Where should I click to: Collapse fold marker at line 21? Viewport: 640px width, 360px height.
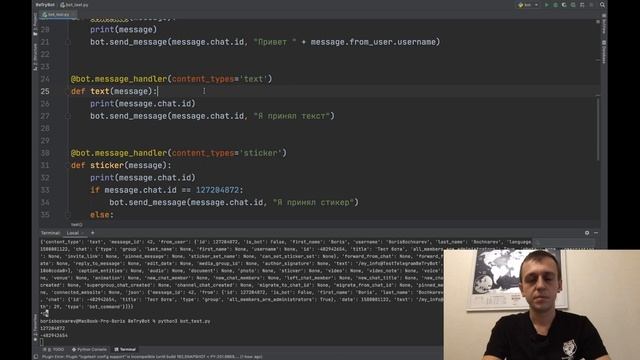click(x=68, y=42)
